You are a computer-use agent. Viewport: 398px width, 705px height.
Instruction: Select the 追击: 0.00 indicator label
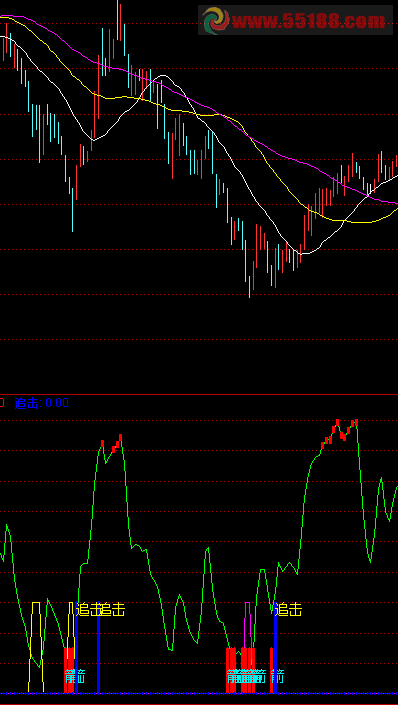pos(42,403)
